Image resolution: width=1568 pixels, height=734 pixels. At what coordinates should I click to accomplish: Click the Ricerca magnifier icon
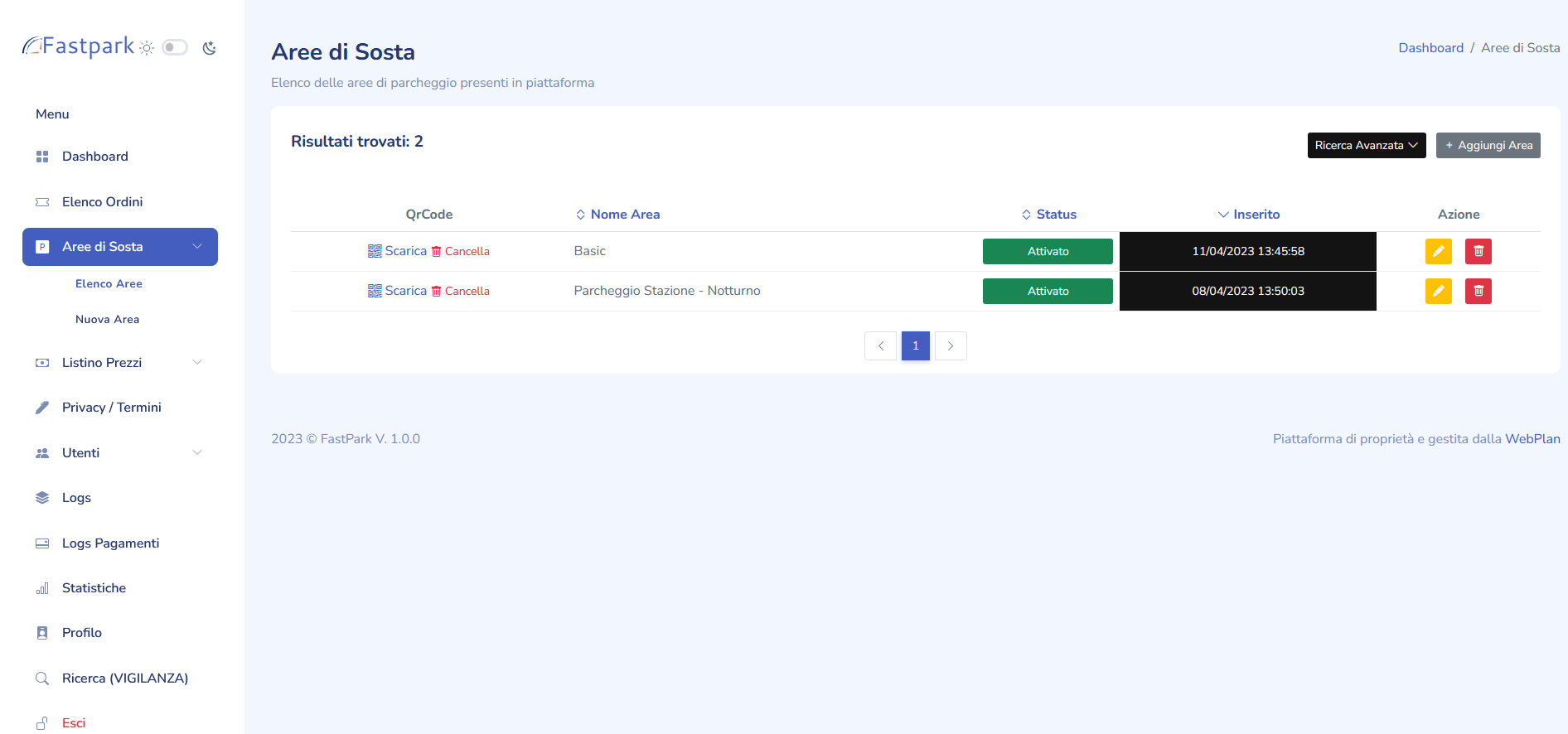click(x=42, y=678)
